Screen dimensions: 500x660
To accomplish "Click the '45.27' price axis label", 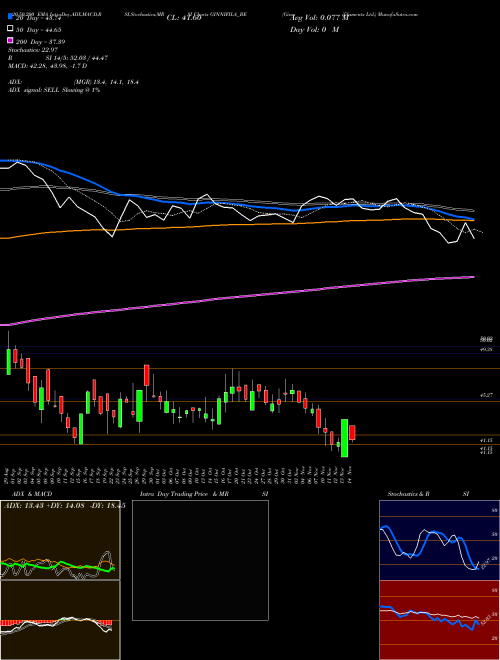I will [486, 395].
